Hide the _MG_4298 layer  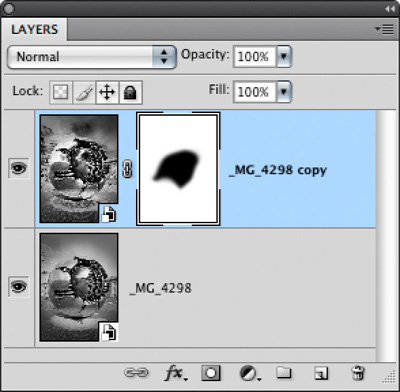coord(18,287)
